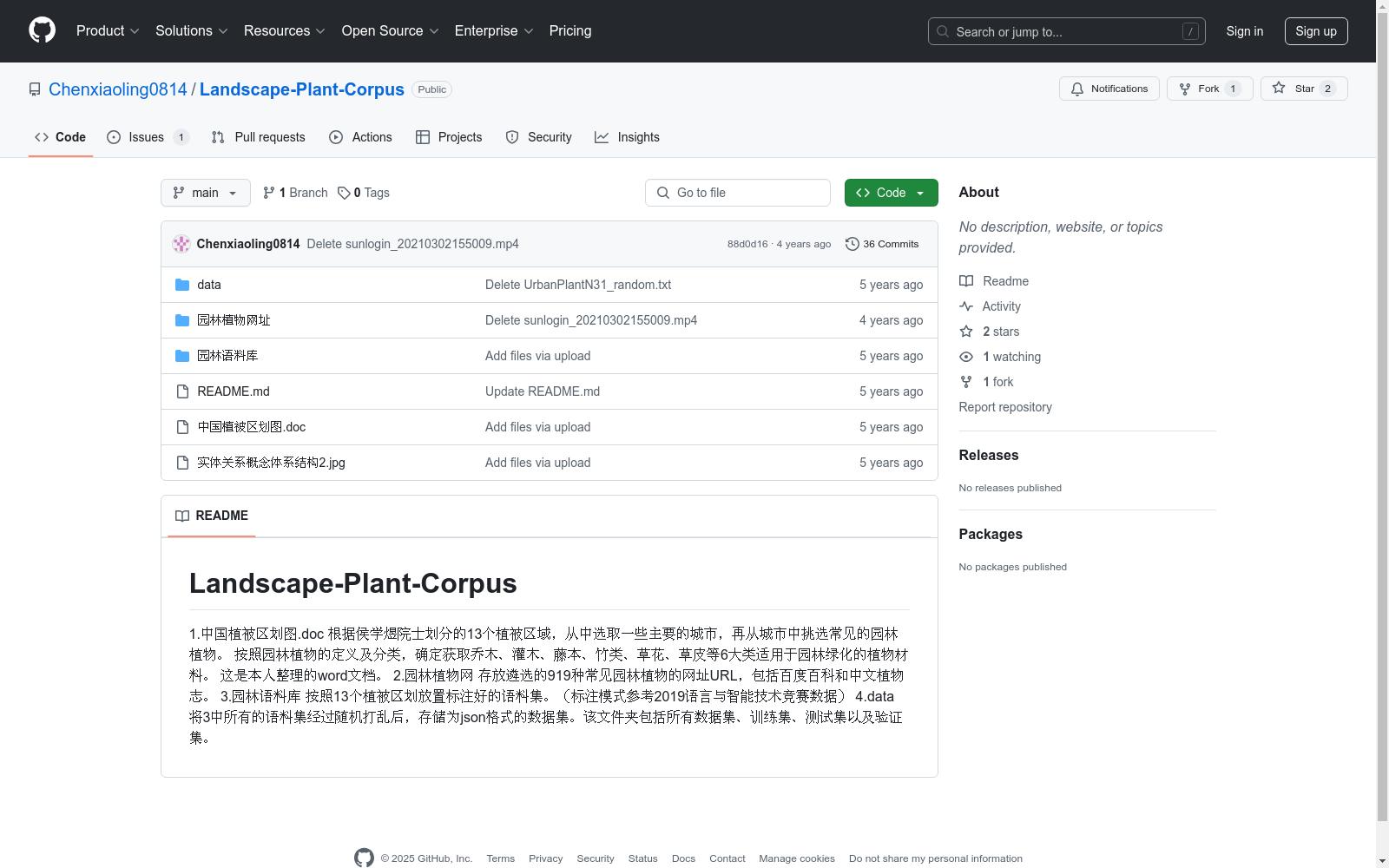
Task: Expand the Open Source menu
Action: click(x=391, y=30)
